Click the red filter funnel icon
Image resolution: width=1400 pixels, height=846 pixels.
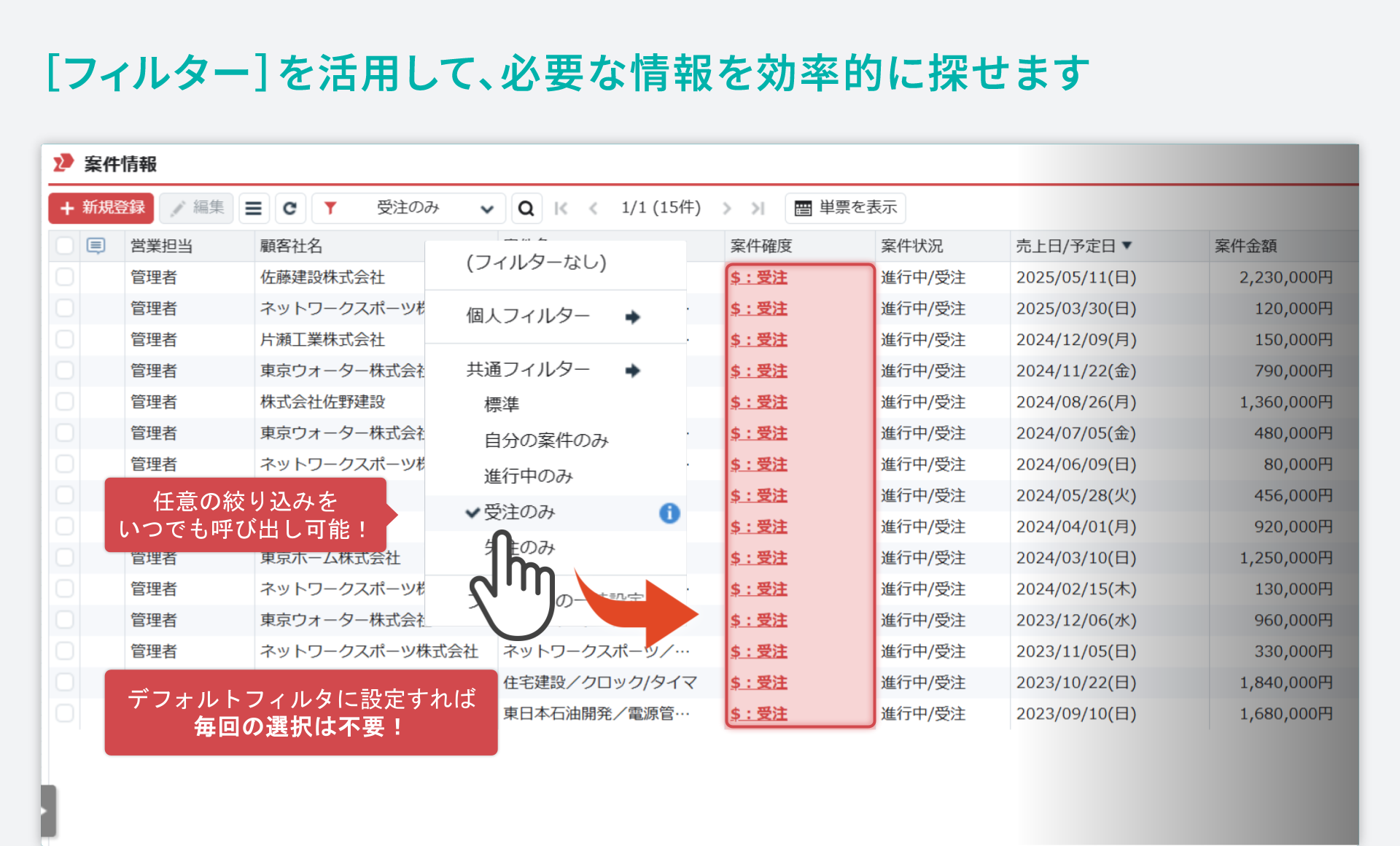click(330, 208)
